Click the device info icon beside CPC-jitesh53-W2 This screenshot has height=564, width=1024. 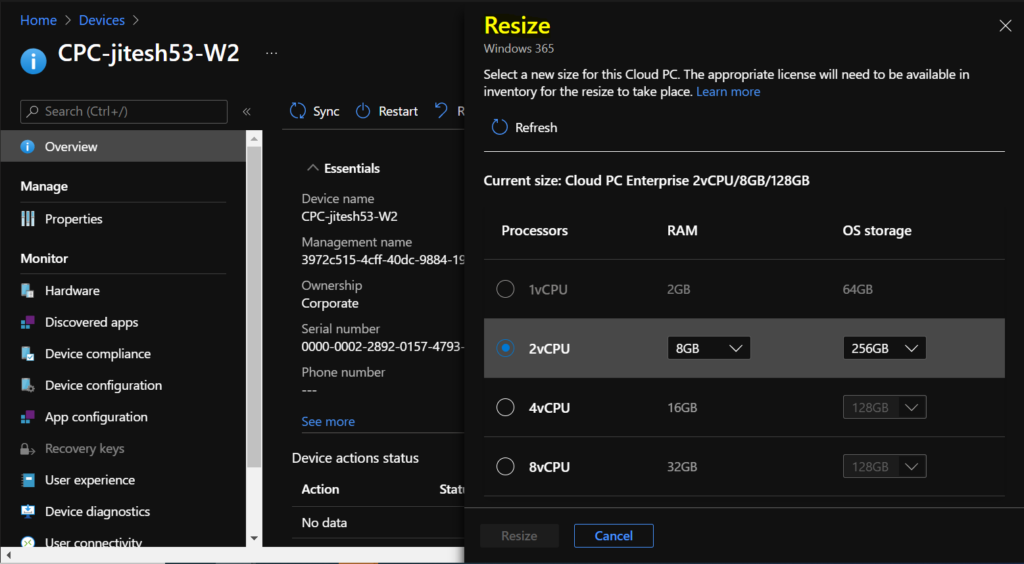point(33,61)
